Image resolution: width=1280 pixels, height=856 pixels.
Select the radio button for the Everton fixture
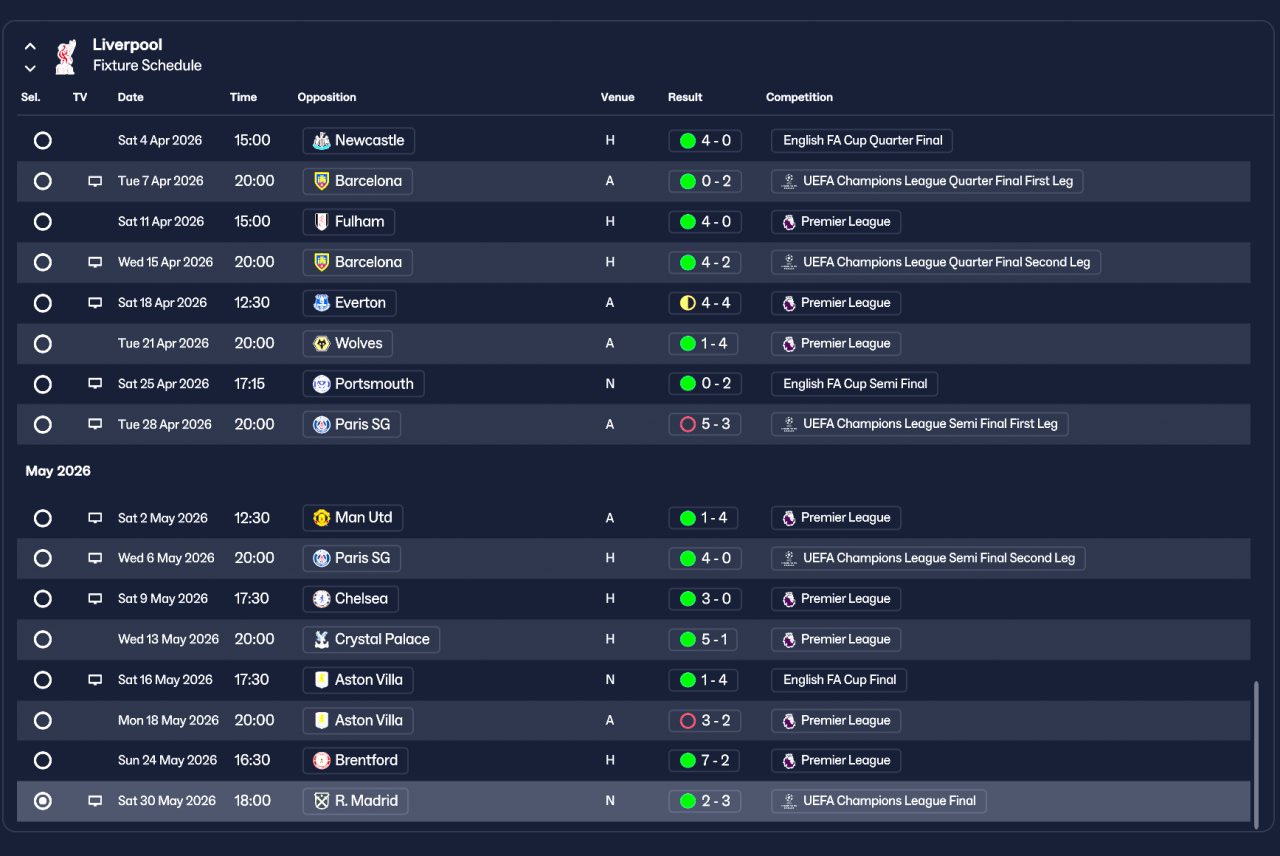pos(42,303)
